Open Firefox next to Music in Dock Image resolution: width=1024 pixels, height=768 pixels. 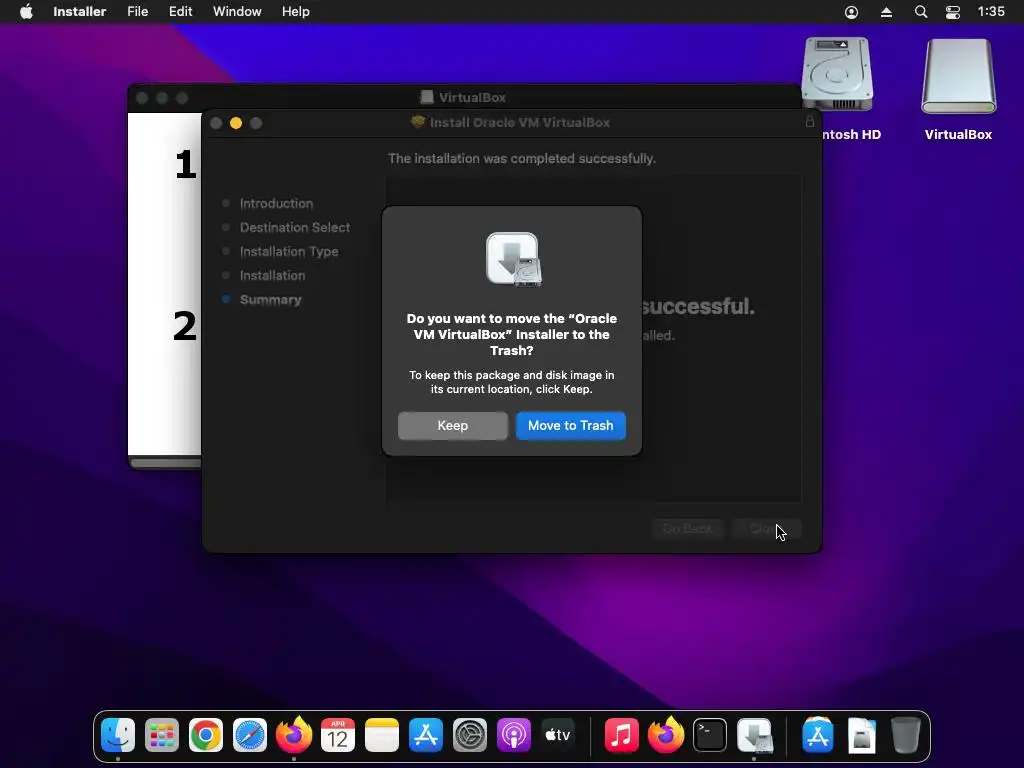(x=665, y=735)
